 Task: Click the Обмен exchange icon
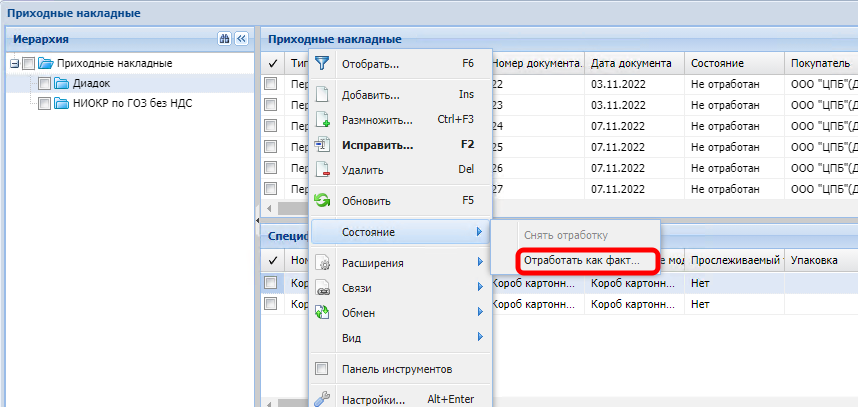click(x=322, y=313)
